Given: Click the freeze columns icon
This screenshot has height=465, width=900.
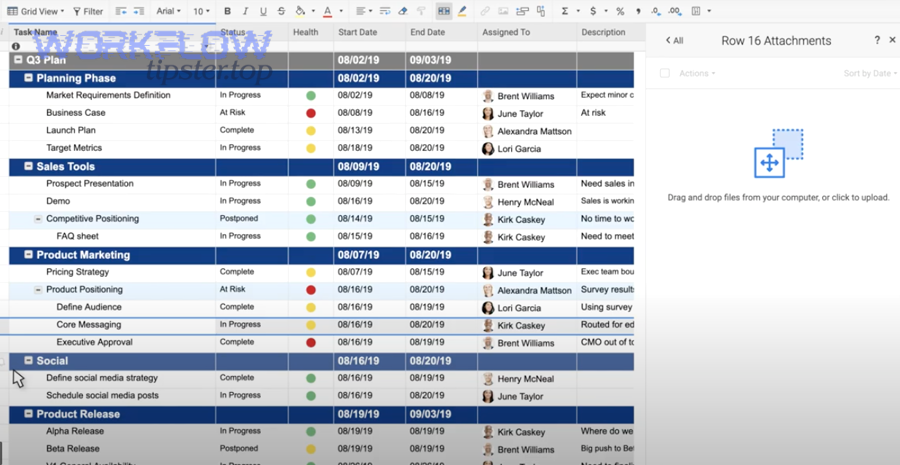Looking at the screenshot, I should point(696,11).
